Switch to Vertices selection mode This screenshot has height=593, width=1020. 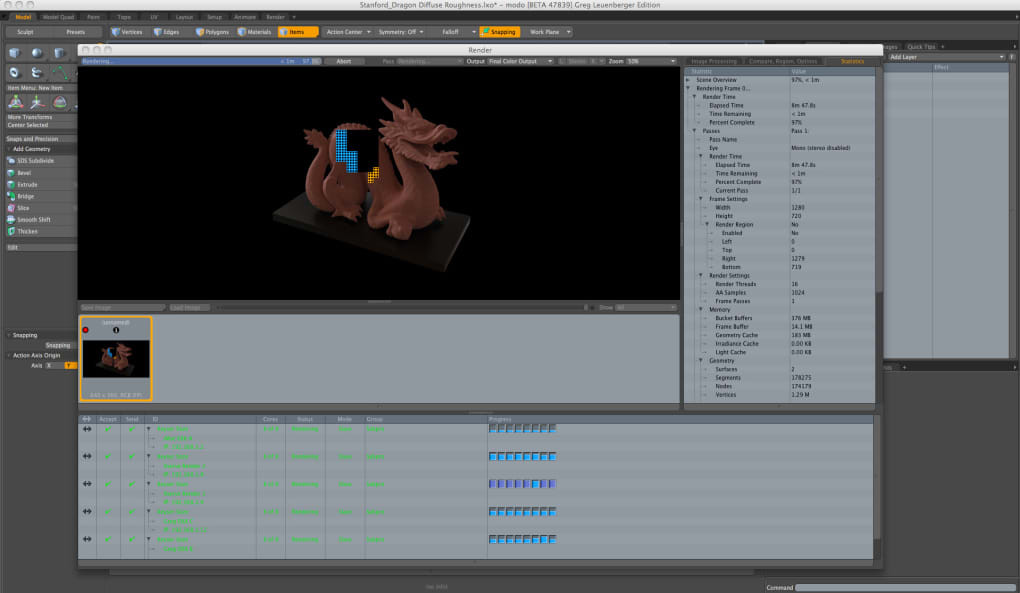point(128,32)
